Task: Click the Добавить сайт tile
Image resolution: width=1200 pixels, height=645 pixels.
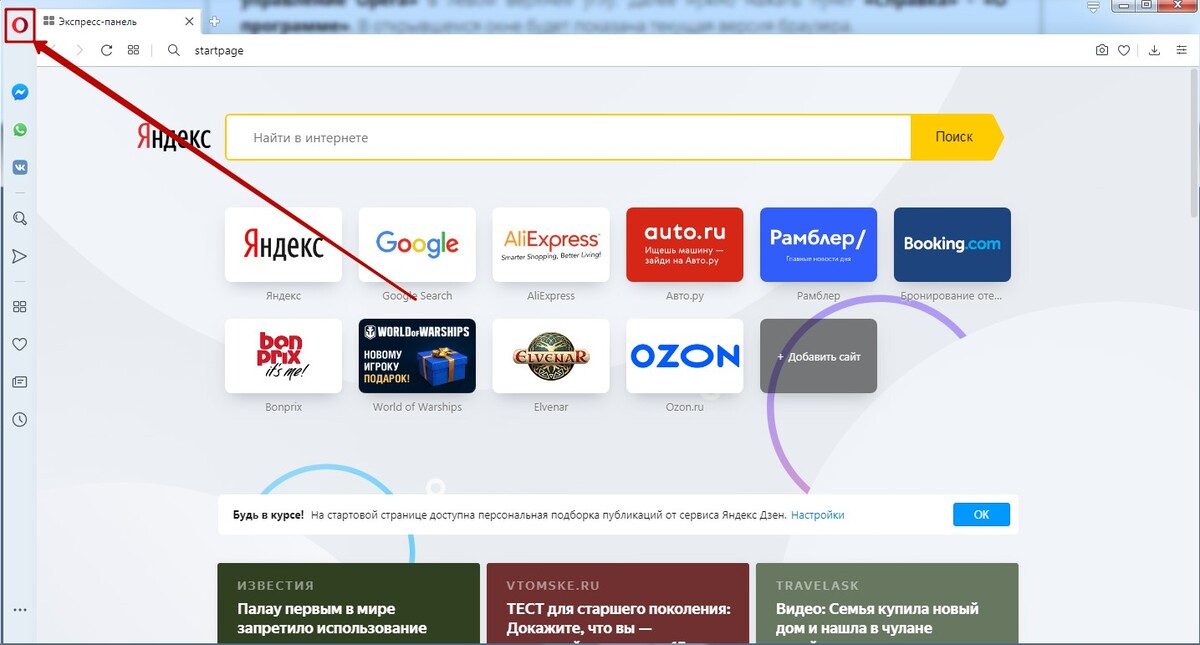Action: [818, 356]
